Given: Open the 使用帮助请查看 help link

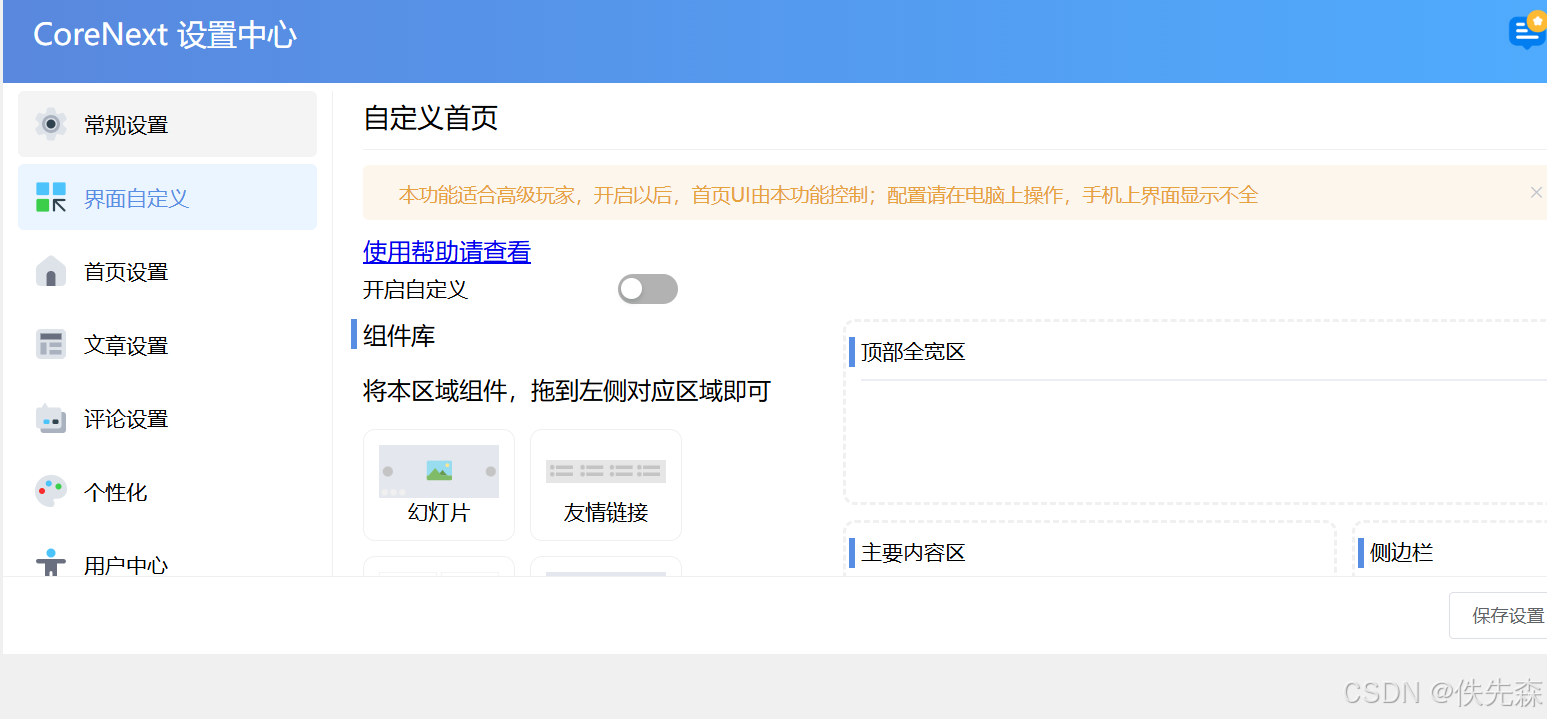Looking at the screenshot, I should click(x=447, y=251).
